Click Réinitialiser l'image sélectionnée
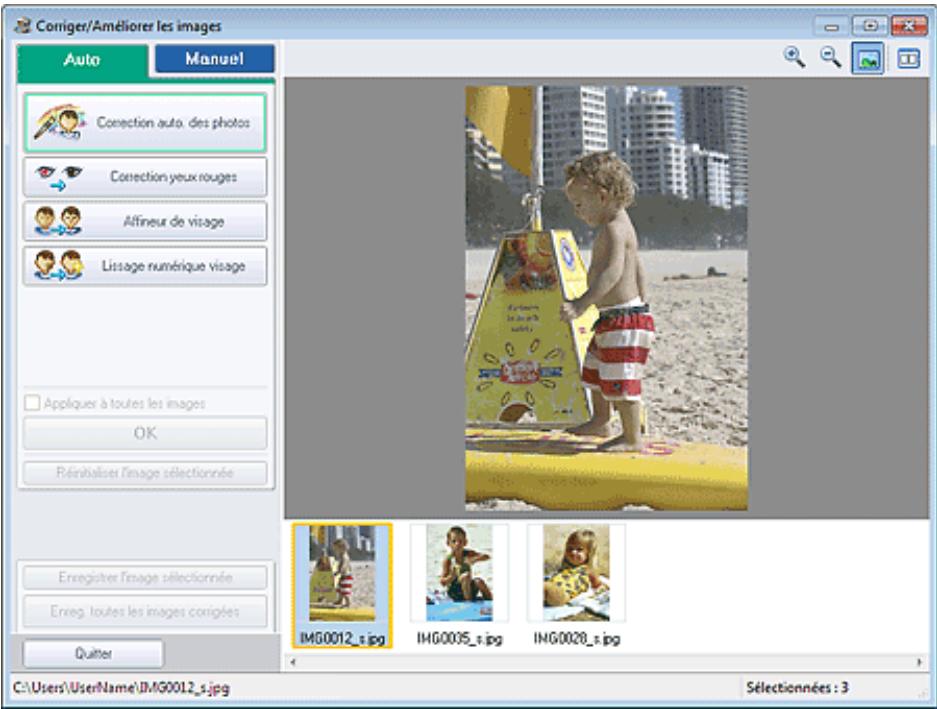Image resolution: width=937 pixels, height=709 pixels. [145, 473]
